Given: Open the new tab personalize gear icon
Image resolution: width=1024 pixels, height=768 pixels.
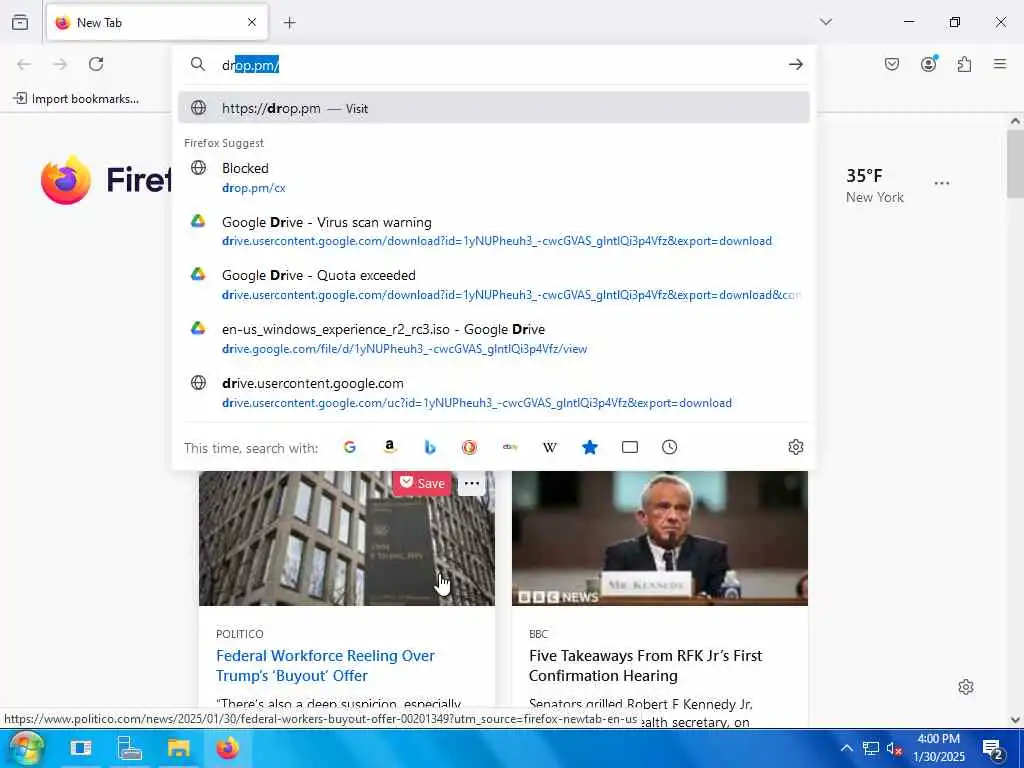Looking at the screenshot, I should (x=966, y=687).
